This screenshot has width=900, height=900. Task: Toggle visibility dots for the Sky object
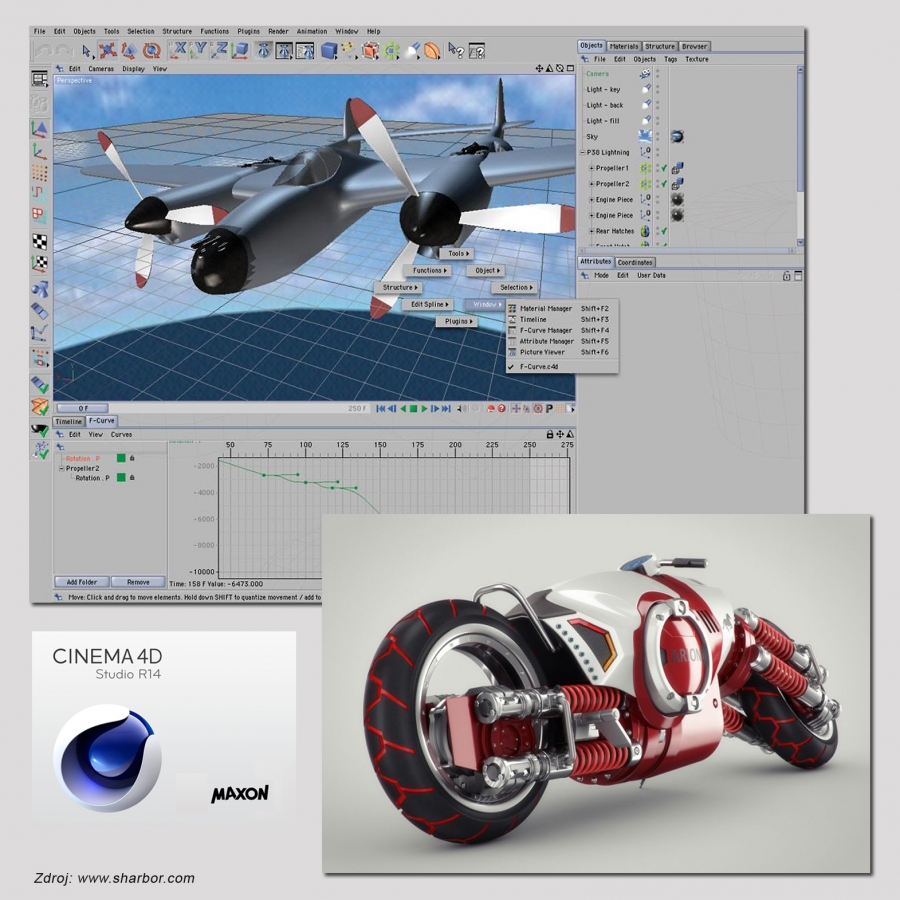658,137
